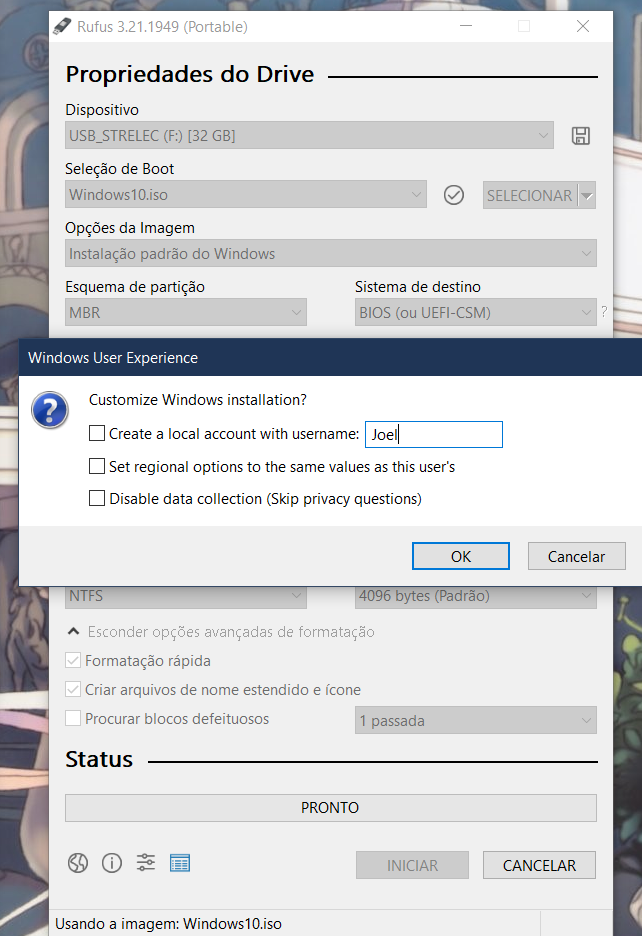Enable Create a local account checkbox
The image size is (642, 936).
(97, 433)
